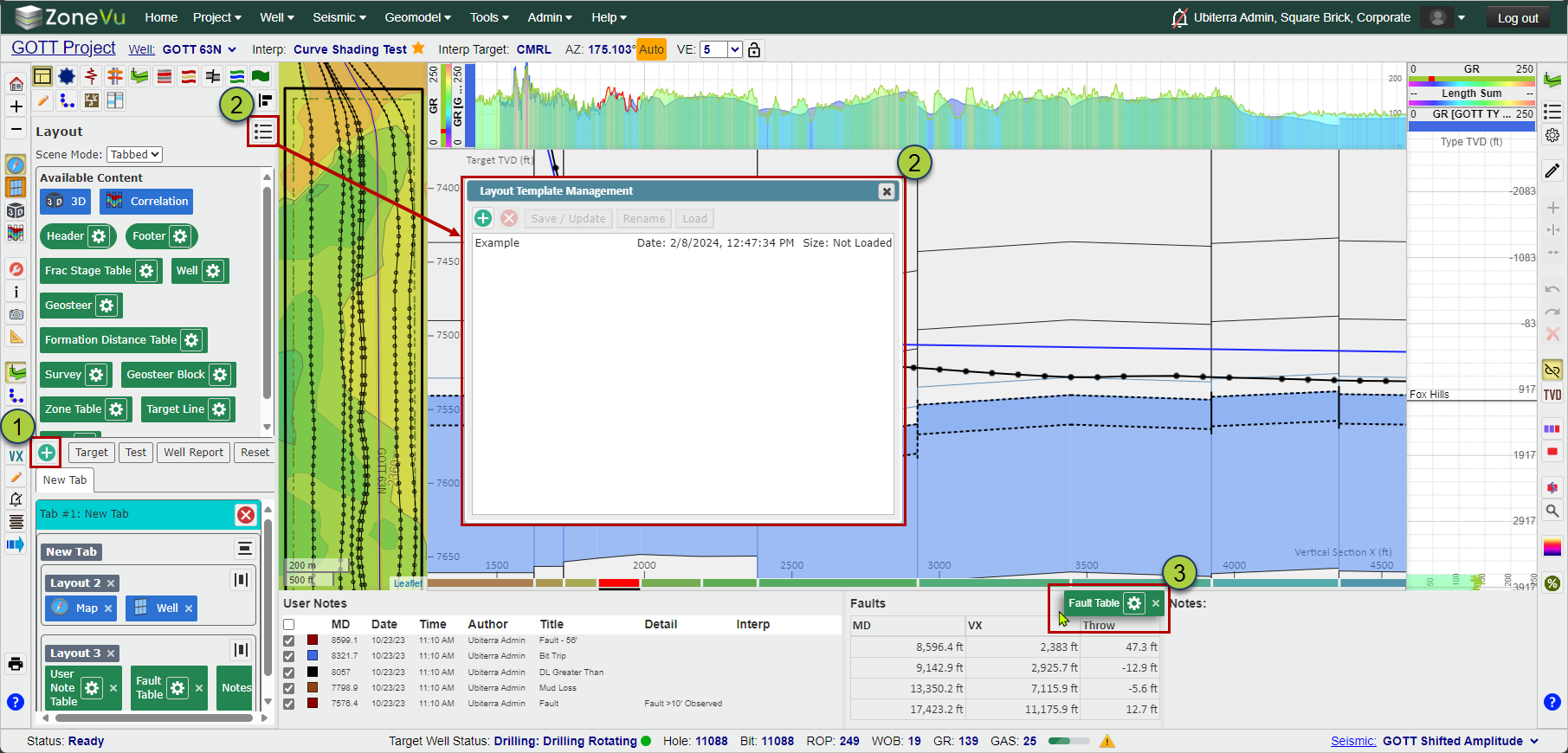The width and height of the screenshot is (1568, 753).
Task: Toggle the favorite star for the interpretation
Action: pos(418,48)
